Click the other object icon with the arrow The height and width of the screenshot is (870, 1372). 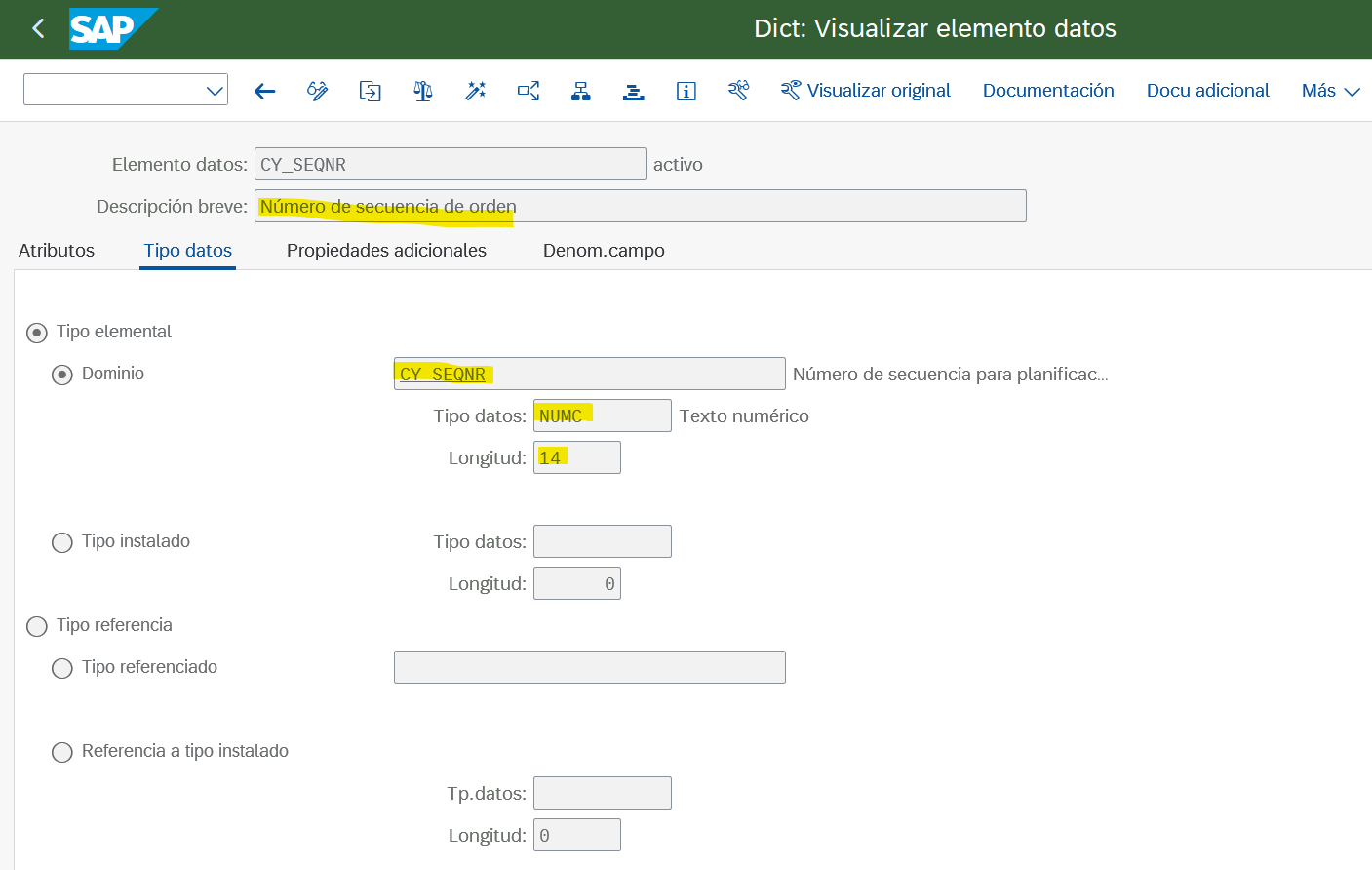pos(370,91)
